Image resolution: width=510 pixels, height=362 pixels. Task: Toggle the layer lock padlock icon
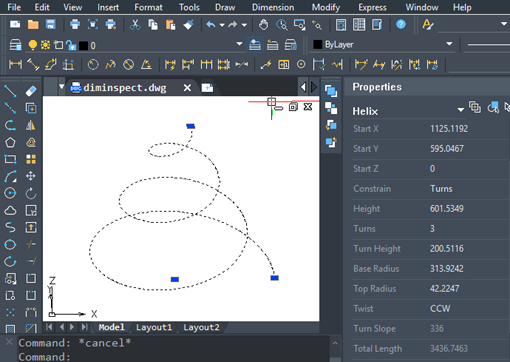71,45
